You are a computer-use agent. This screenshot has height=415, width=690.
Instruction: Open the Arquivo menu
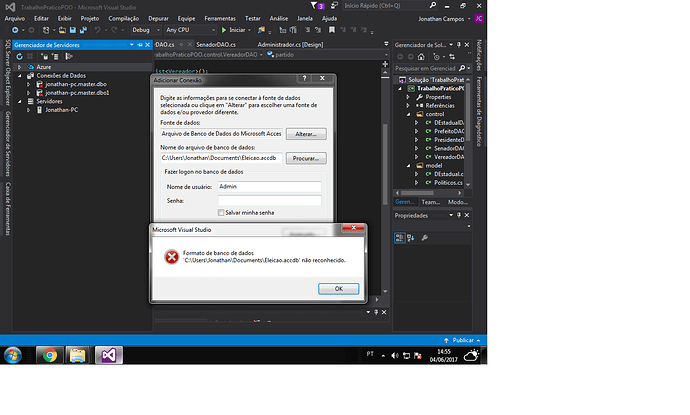pyautogui.click(x=15, y=18)
